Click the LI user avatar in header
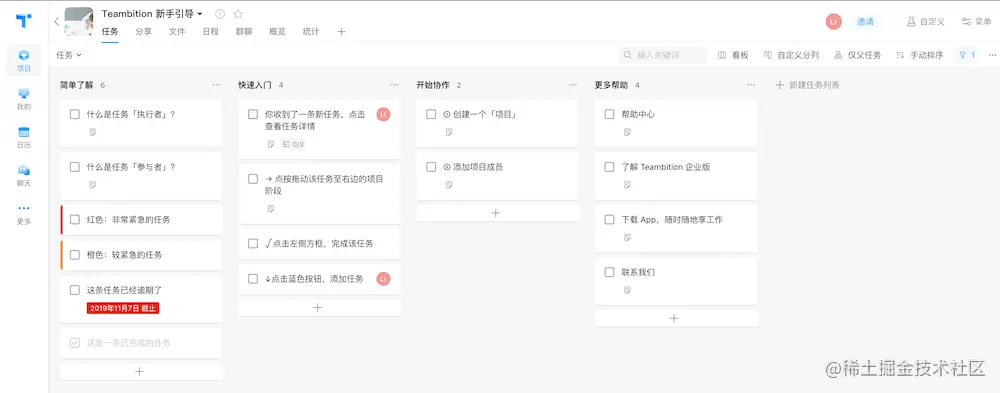 point(834,21)
